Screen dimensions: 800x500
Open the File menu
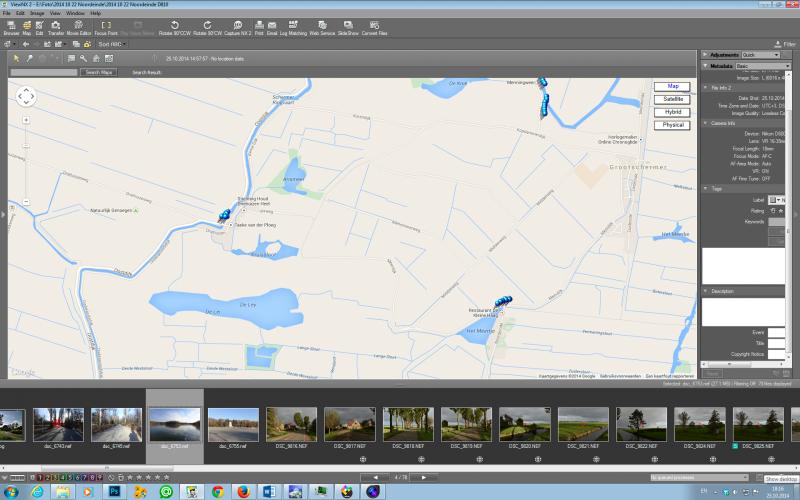(x=6, y=13)
